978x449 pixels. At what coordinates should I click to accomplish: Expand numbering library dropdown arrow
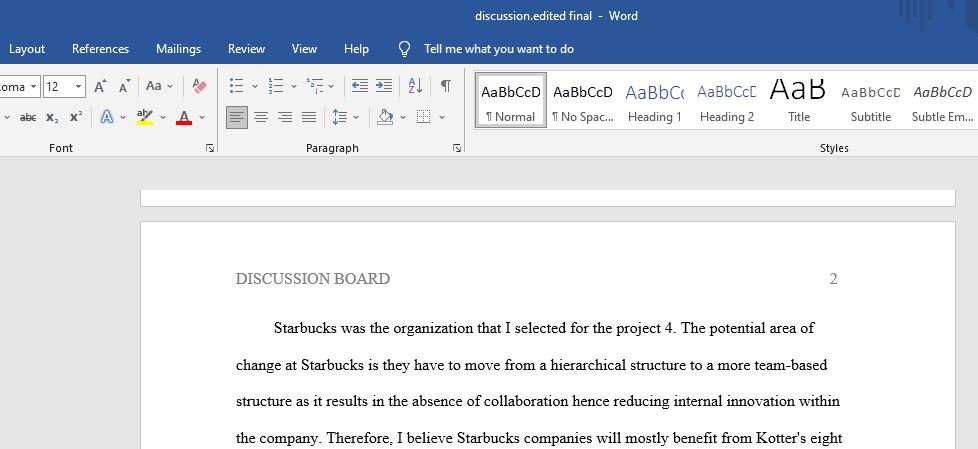294,86
